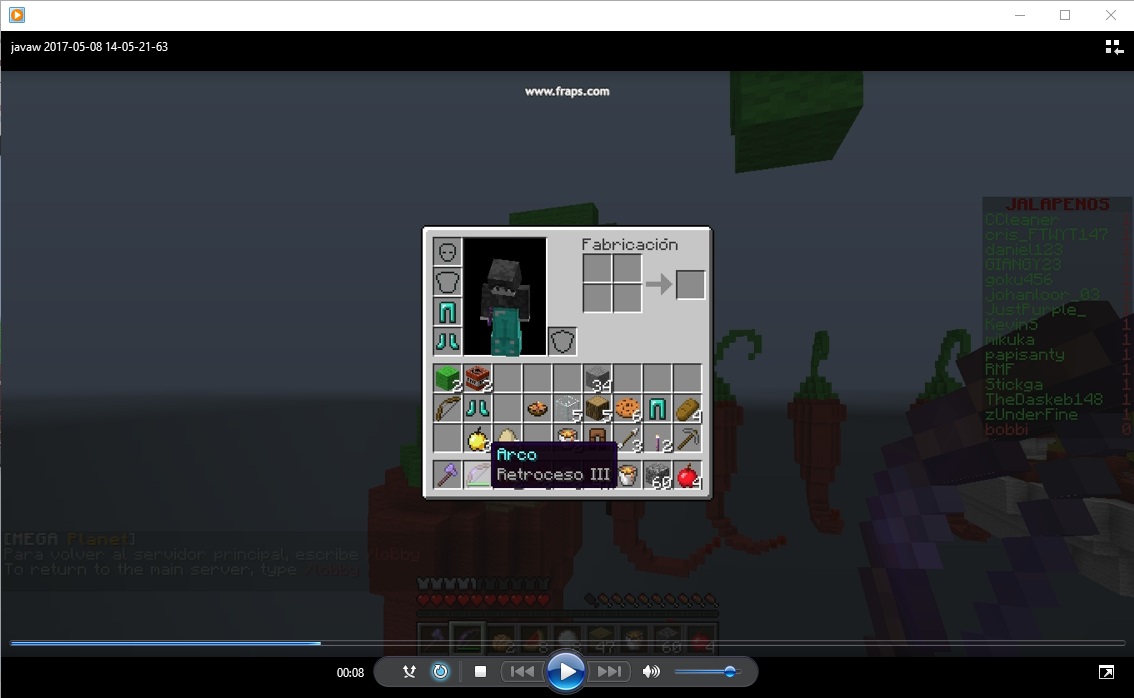Go to the previous track
The image size is (1134, 698).
[522, 672]
